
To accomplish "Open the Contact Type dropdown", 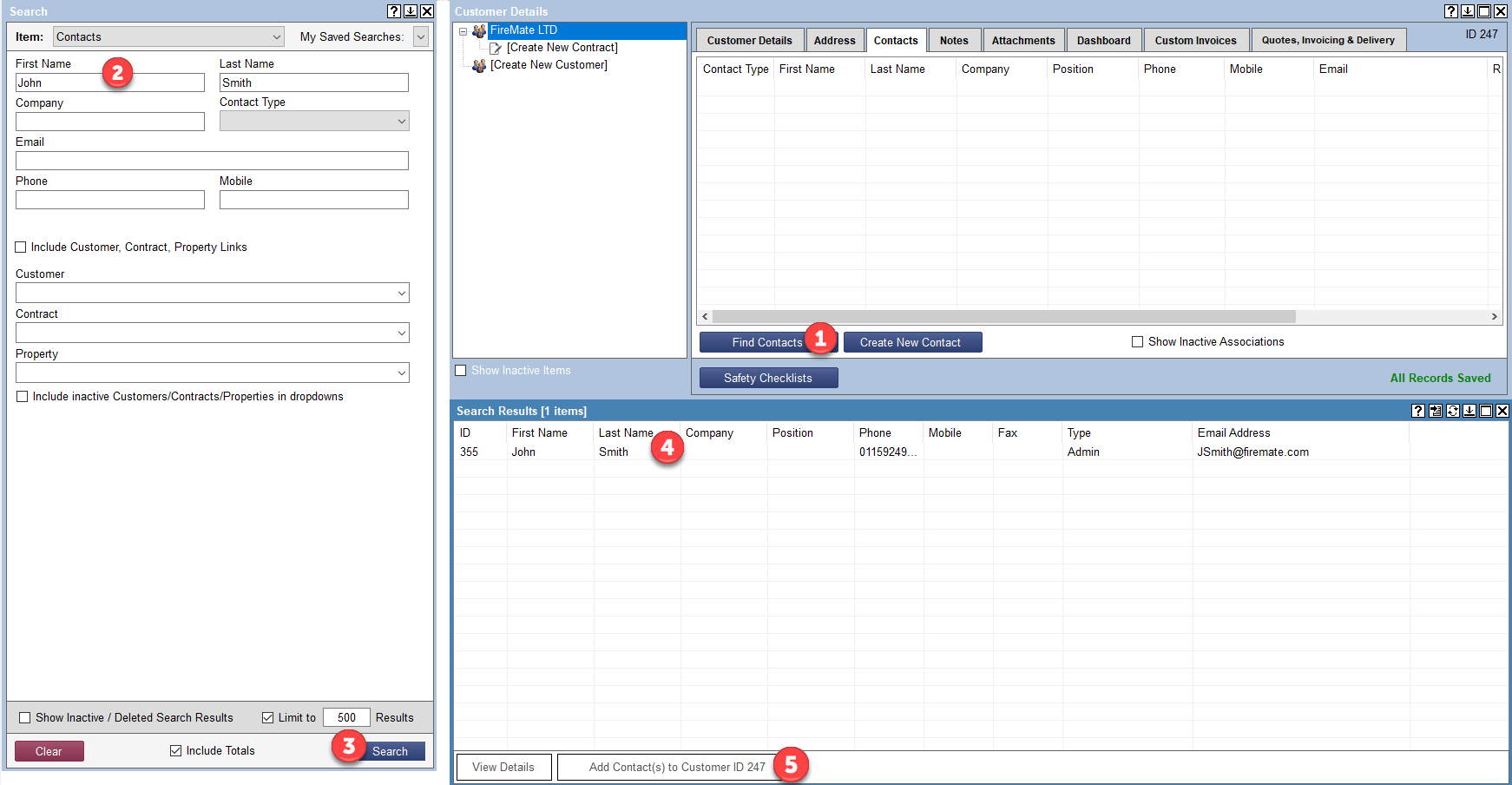I will point(313,121).
